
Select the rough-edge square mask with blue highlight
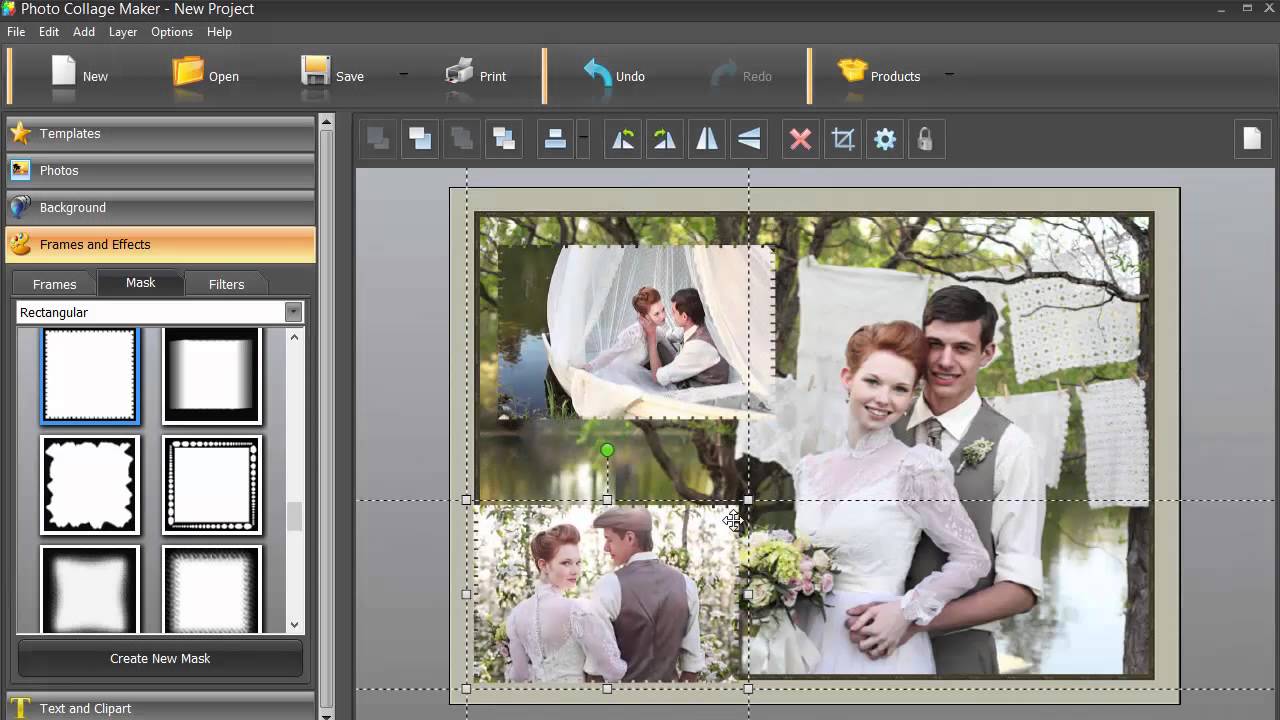click(90, 375)
